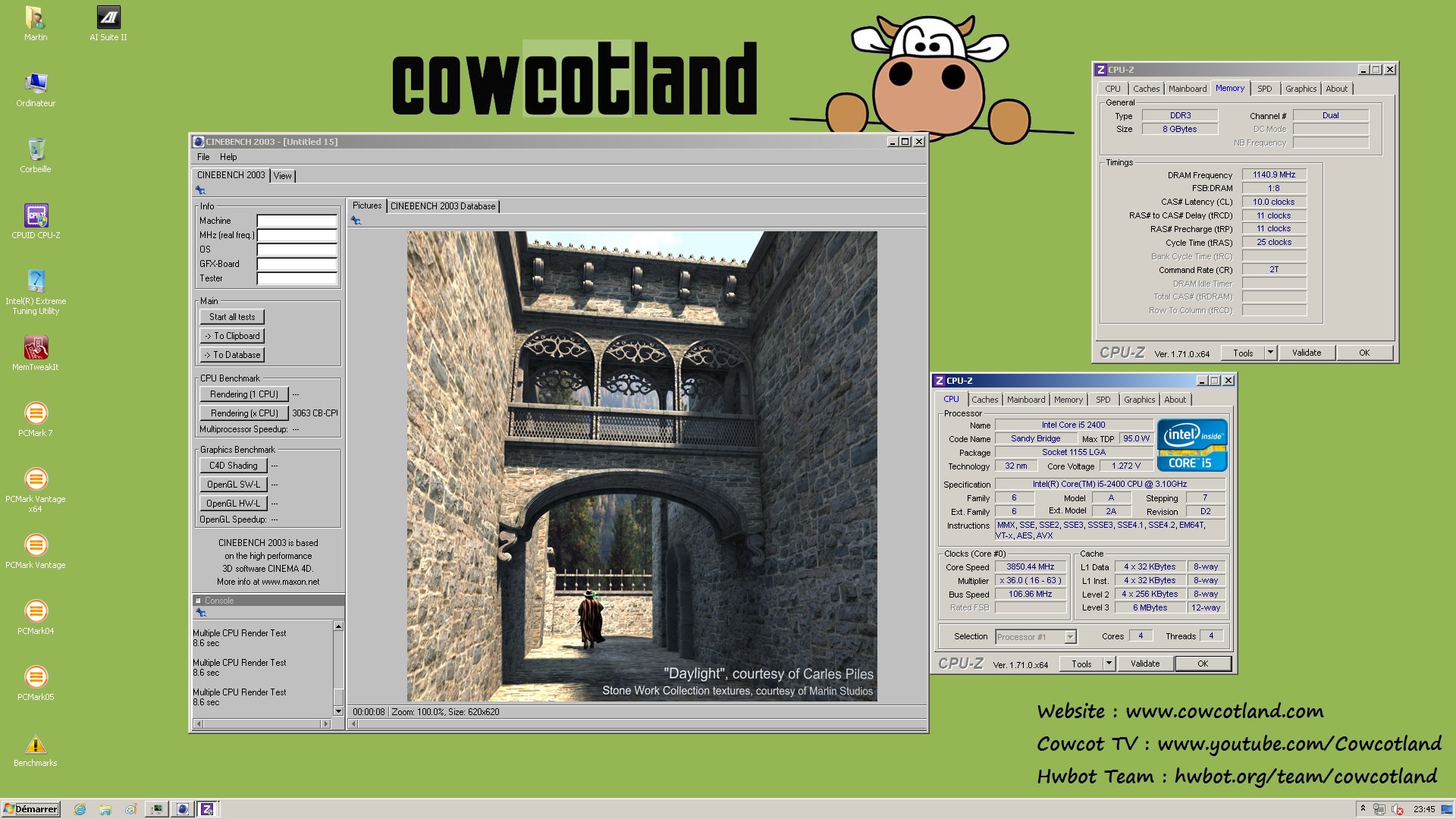1456x819 pixels.
Task: Click the pin icon in the Console panel
Action: [201, 613]
